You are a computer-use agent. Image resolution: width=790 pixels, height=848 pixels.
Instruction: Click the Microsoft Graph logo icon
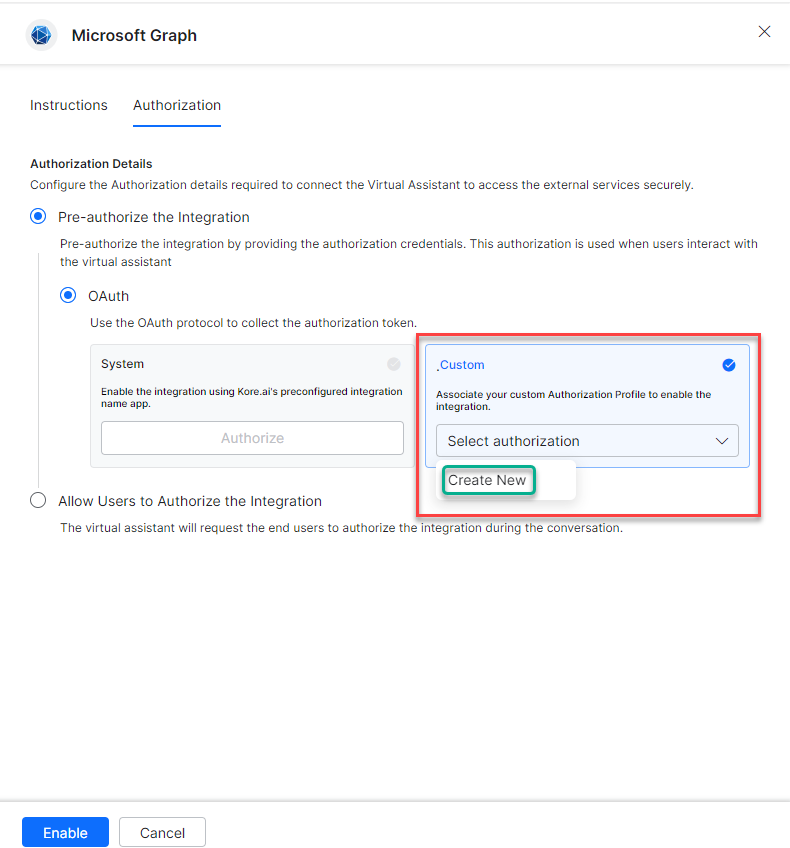[41, 35]
